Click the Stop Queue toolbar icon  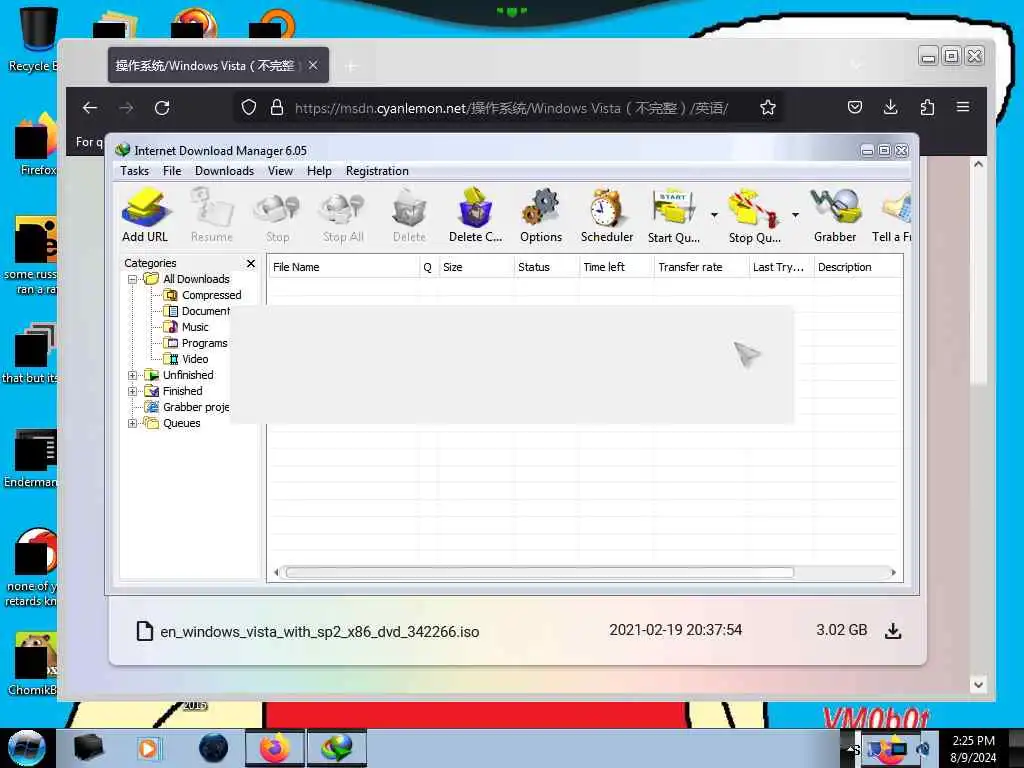754,216
